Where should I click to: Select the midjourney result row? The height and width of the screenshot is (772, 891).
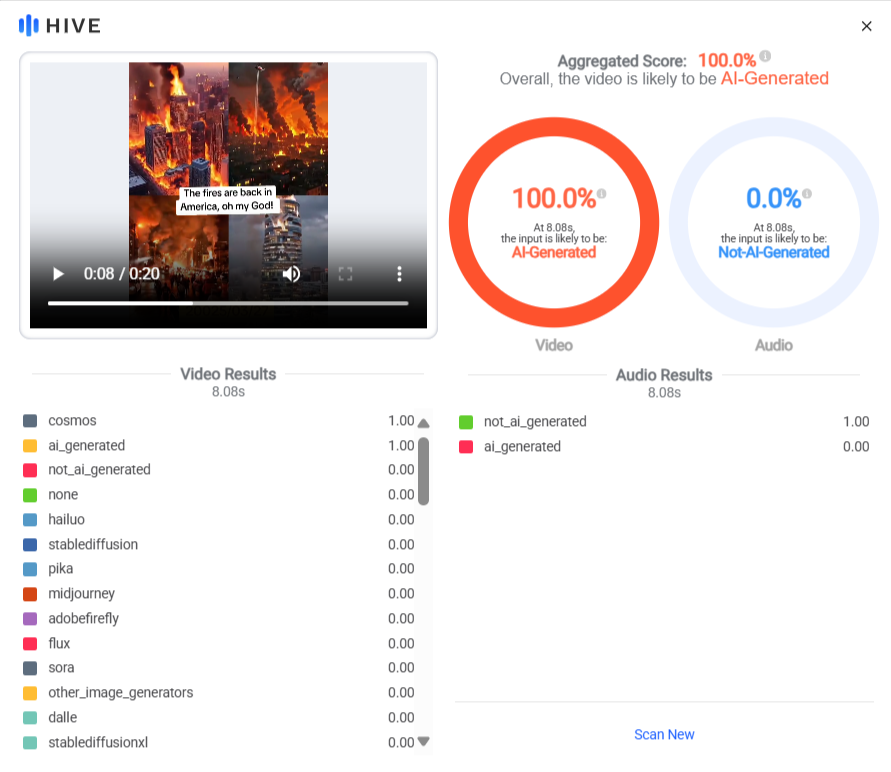(x=219, y=594)
